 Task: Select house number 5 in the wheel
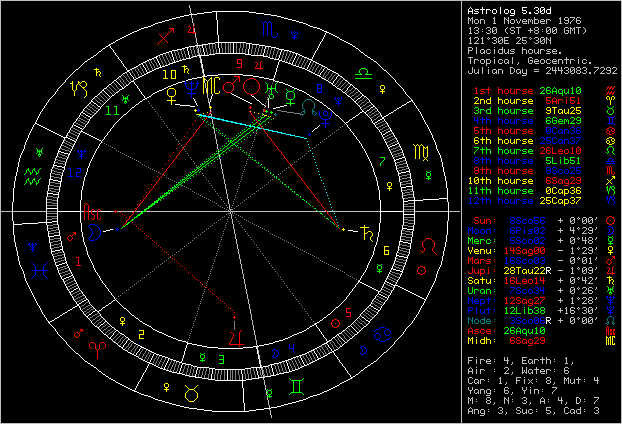point(348,313)
